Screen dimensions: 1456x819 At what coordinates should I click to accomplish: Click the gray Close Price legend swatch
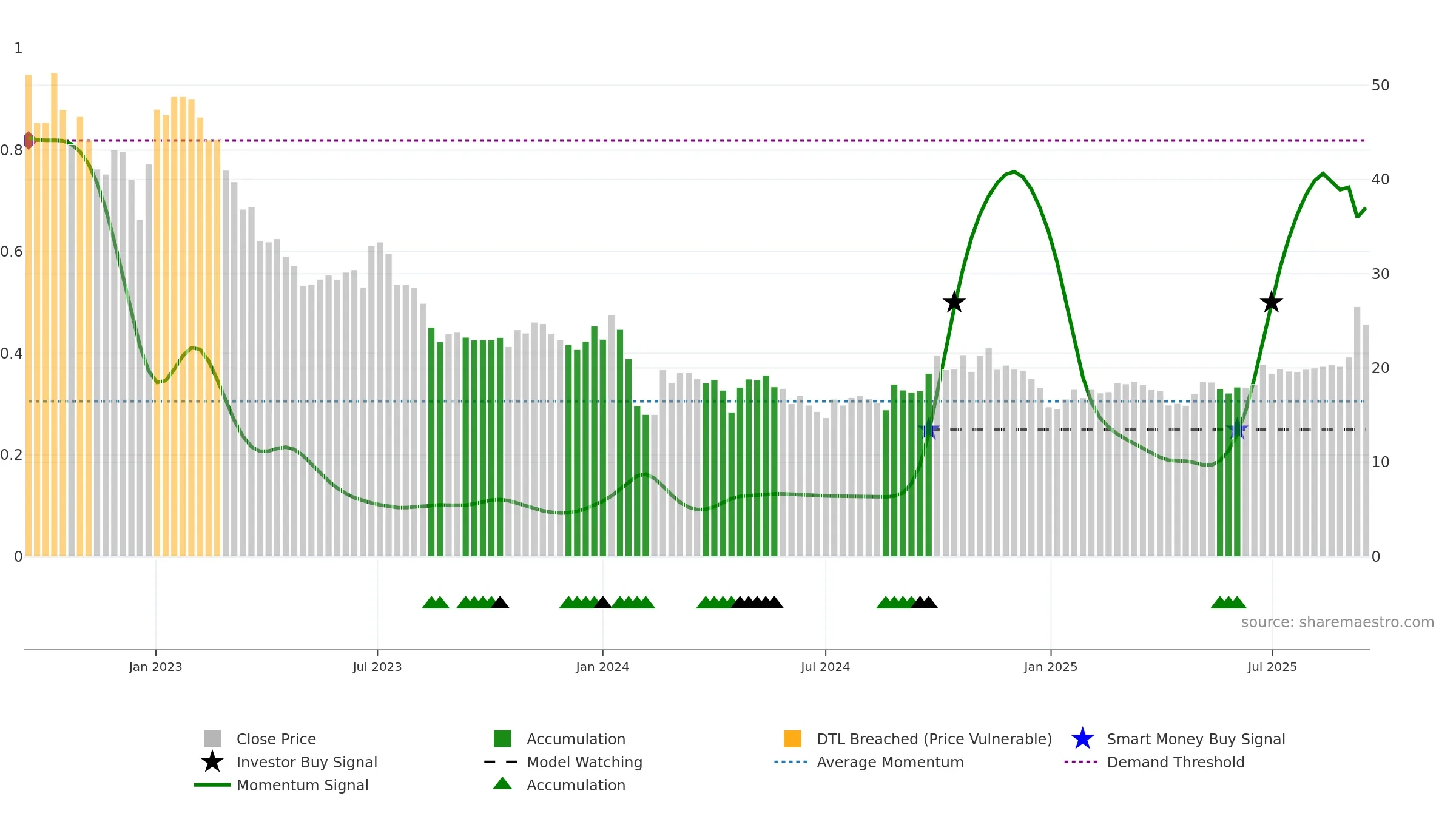pyautogui.click(x=212, y=738)
